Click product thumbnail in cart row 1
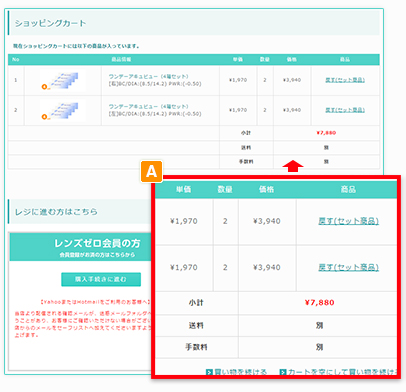This screenshot has height=392, width=406. pyautogui.click(x=63, y=80)
